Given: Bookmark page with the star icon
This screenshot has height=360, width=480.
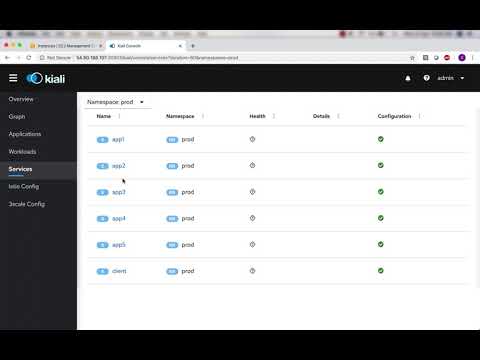Looking at the screenshot, I should (x=412, y=58).
